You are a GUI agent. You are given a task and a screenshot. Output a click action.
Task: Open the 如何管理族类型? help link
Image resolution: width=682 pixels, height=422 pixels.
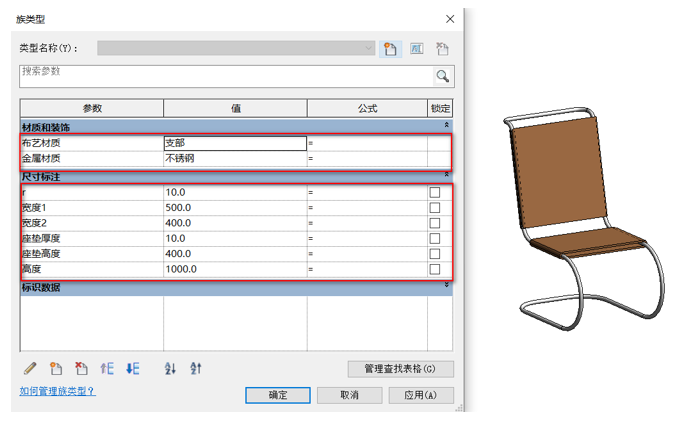(57, 391)
